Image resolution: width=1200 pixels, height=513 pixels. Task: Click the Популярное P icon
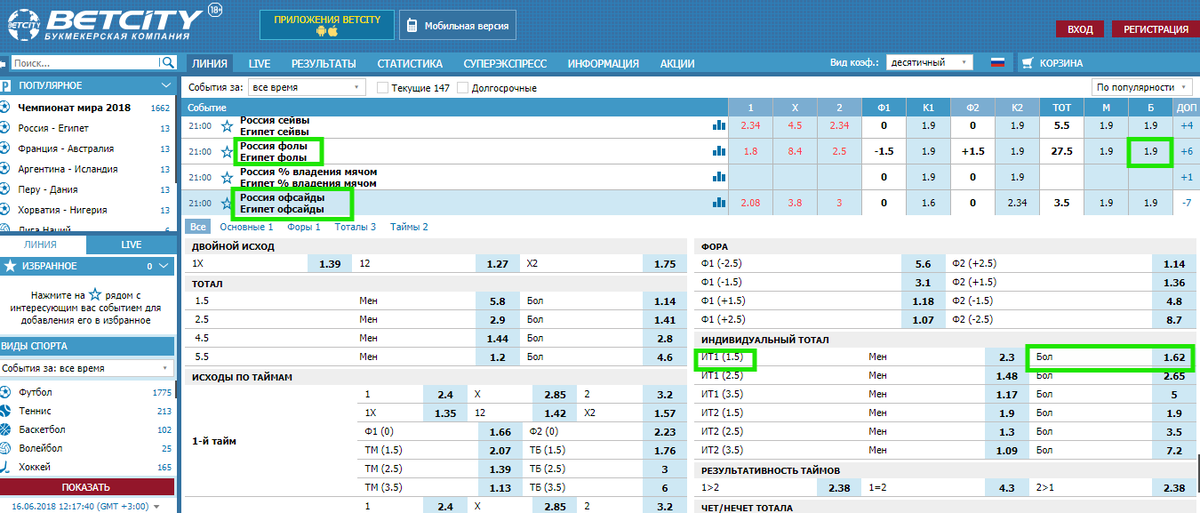pyautogui.click(x=6, y=86)
